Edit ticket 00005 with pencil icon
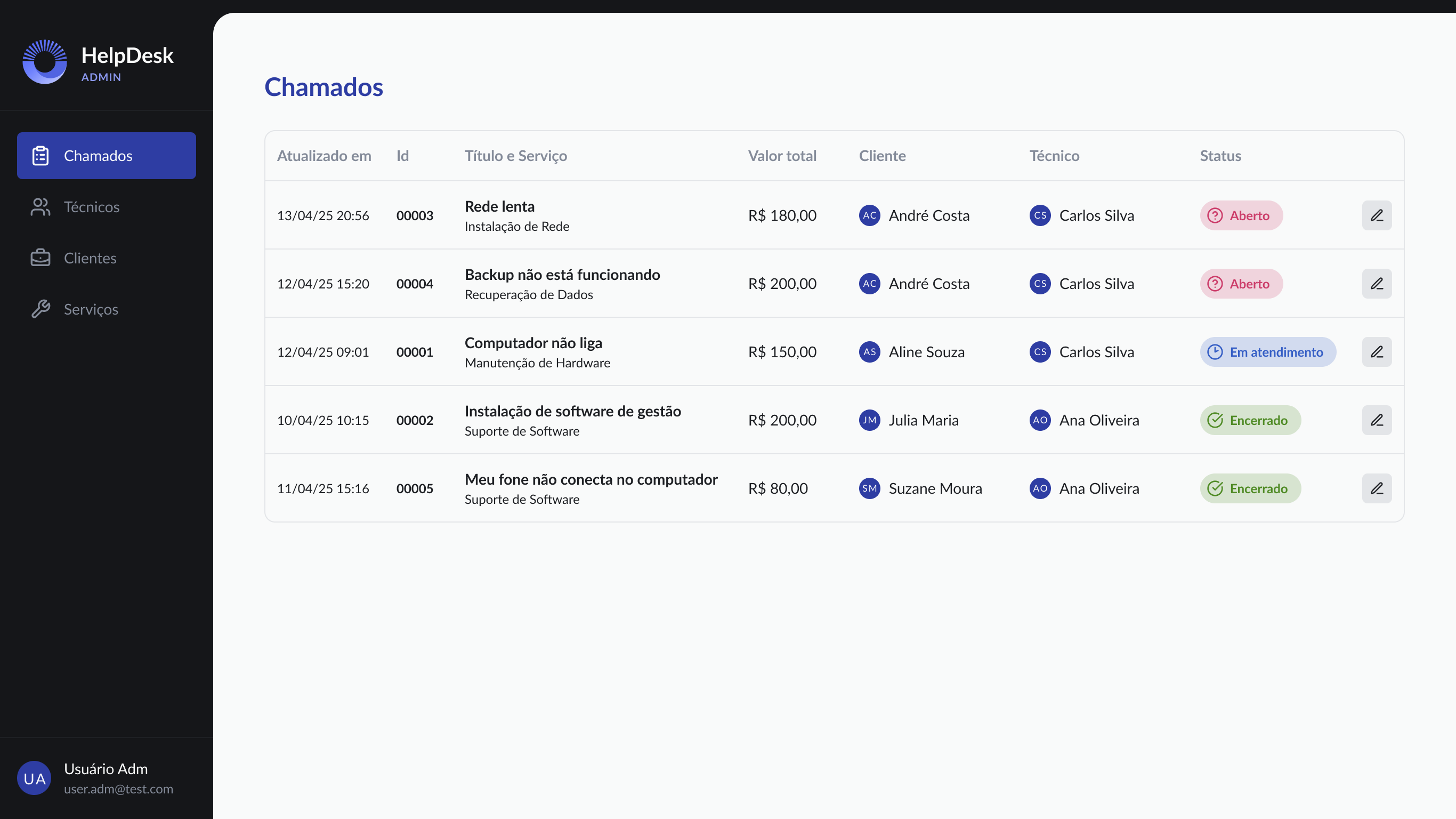 pyautogui.click(x=1376, y=488)
